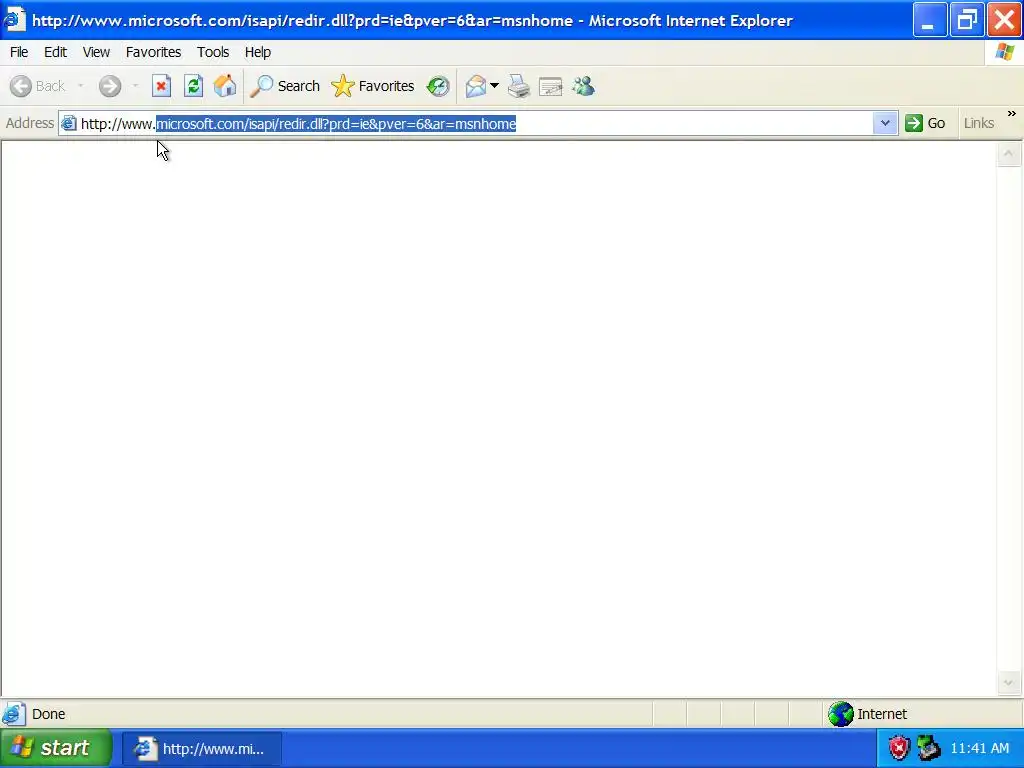Open the Forward history dropdown arrow
This screenshot has height=768, width=1024.
click(135, 86)
